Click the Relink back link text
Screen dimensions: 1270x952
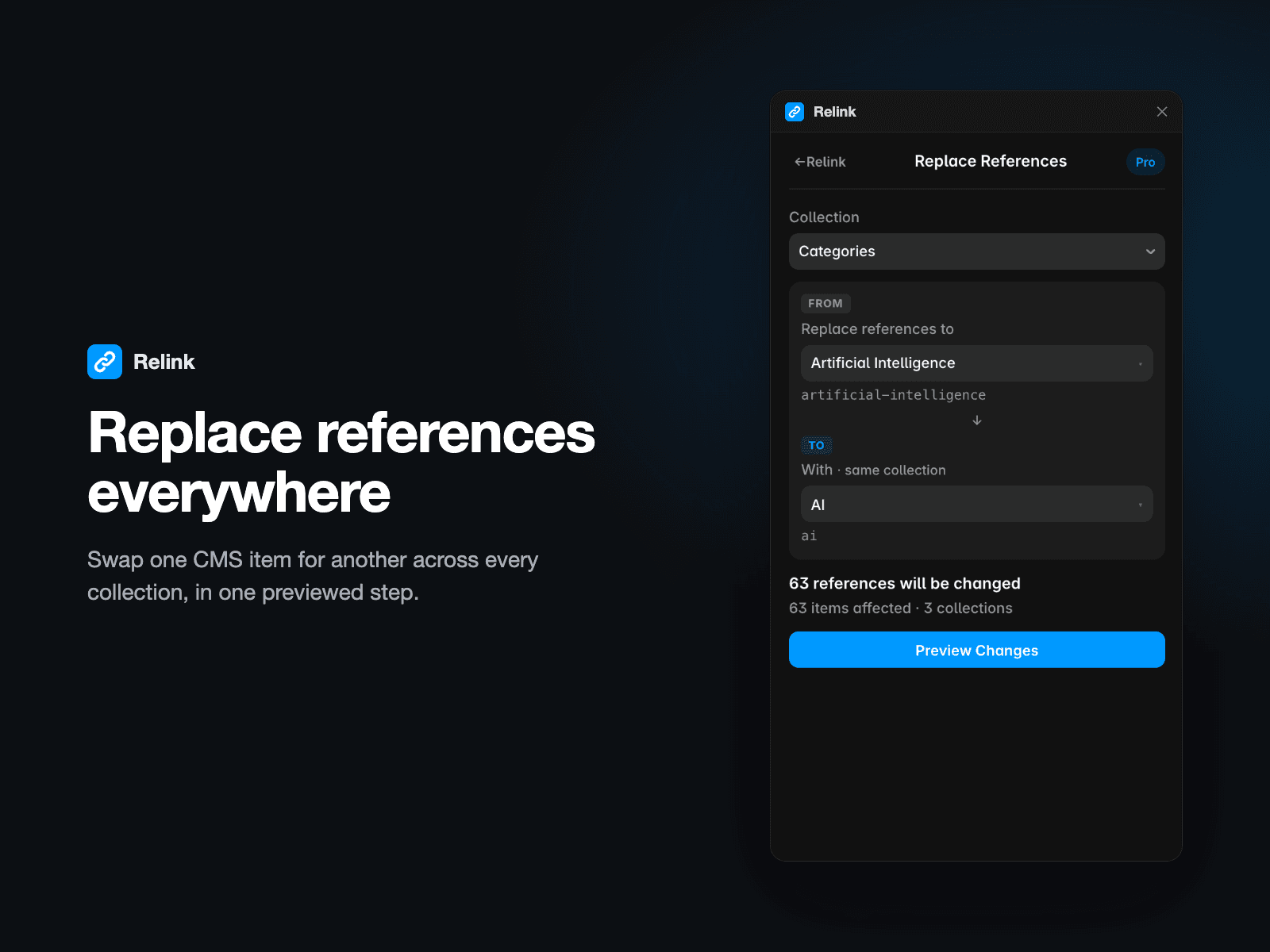pyautogui.click(x=825, y=162)
